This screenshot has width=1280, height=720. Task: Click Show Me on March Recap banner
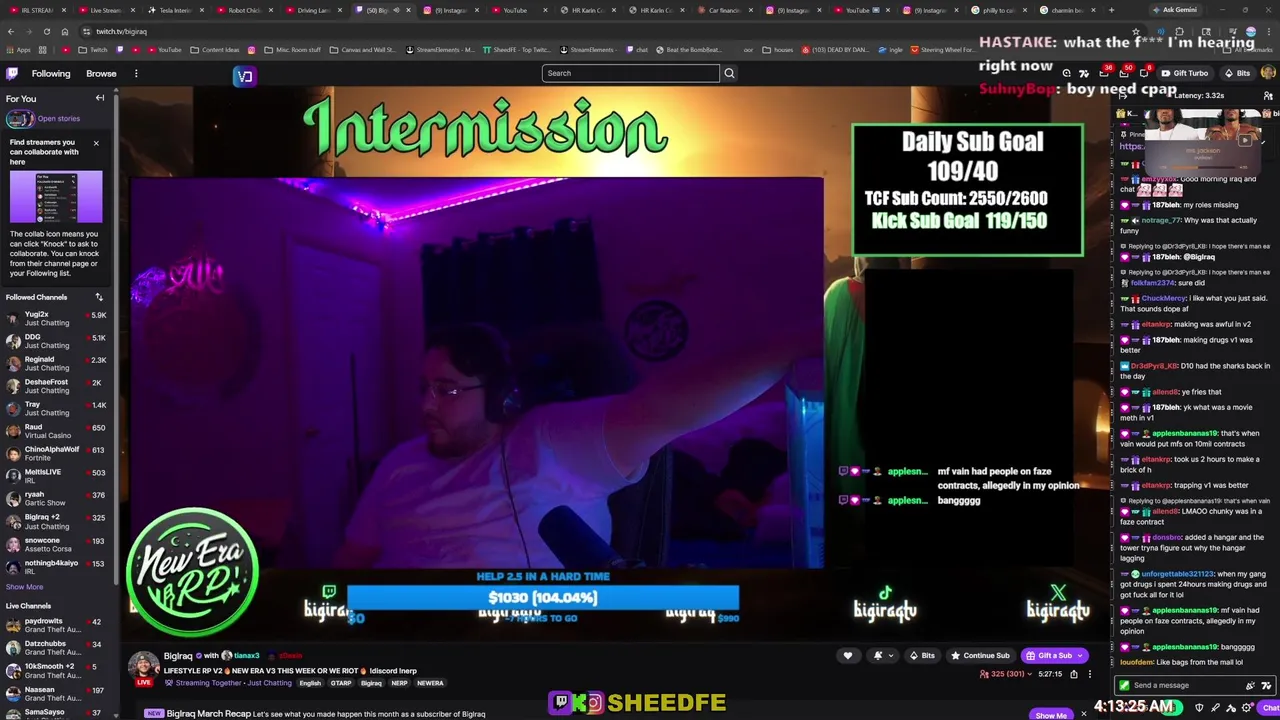pos(1051,715)
